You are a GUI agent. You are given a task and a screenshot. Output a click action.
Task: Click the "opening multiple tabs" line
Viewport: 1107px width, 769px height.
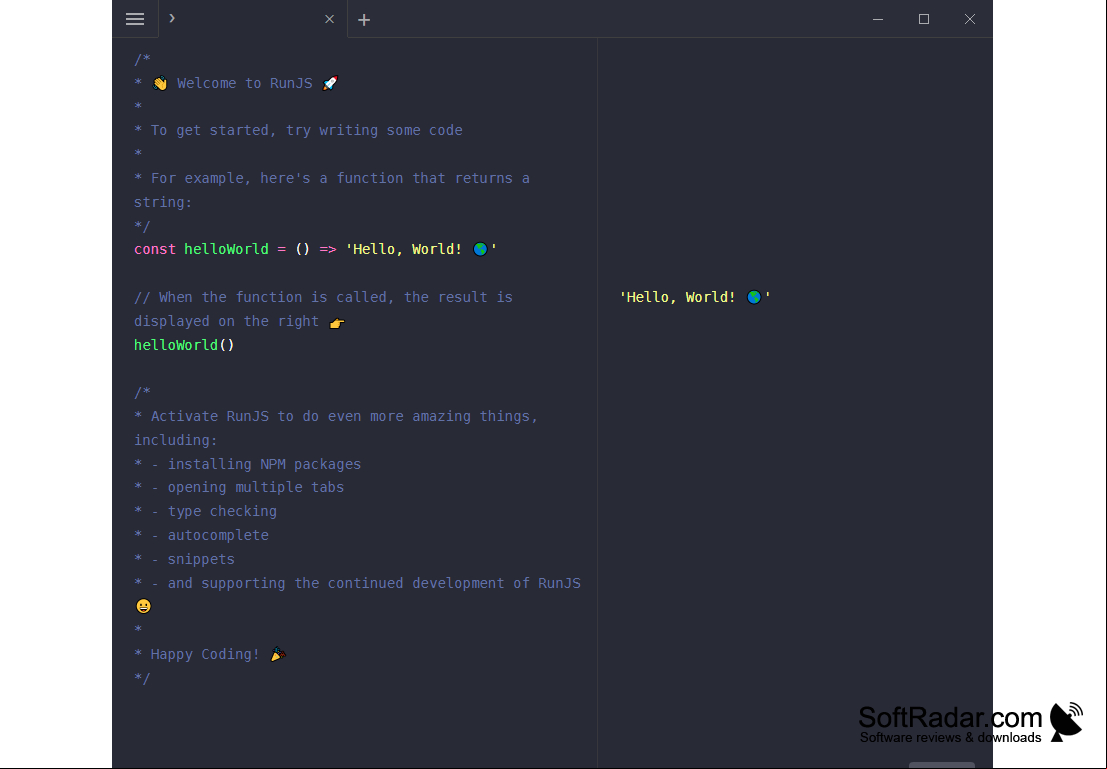pyautogui.click(x=239, y=488)
